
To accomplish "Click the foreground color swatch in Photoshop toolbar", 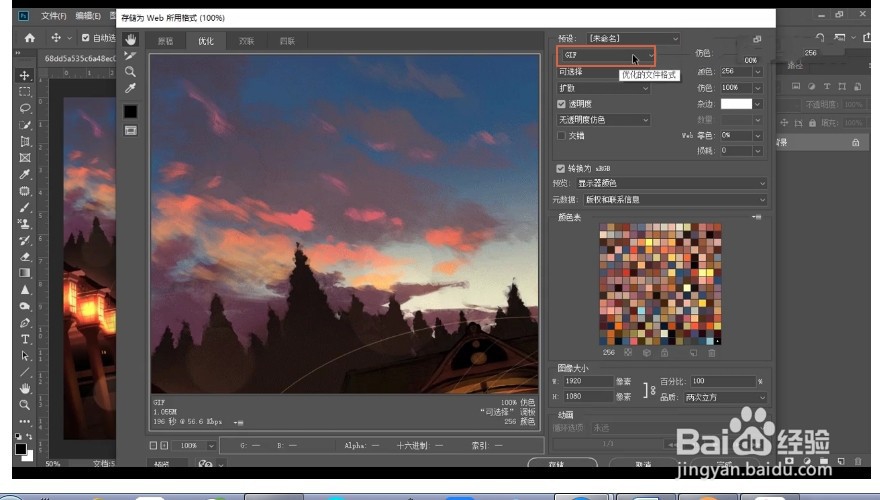I will 21,449.
